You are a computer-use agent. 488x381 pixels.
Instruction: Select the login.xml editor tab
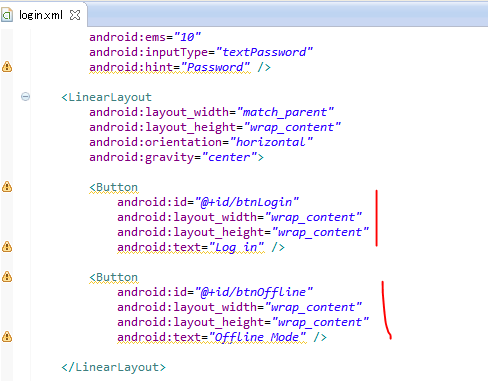41,15
